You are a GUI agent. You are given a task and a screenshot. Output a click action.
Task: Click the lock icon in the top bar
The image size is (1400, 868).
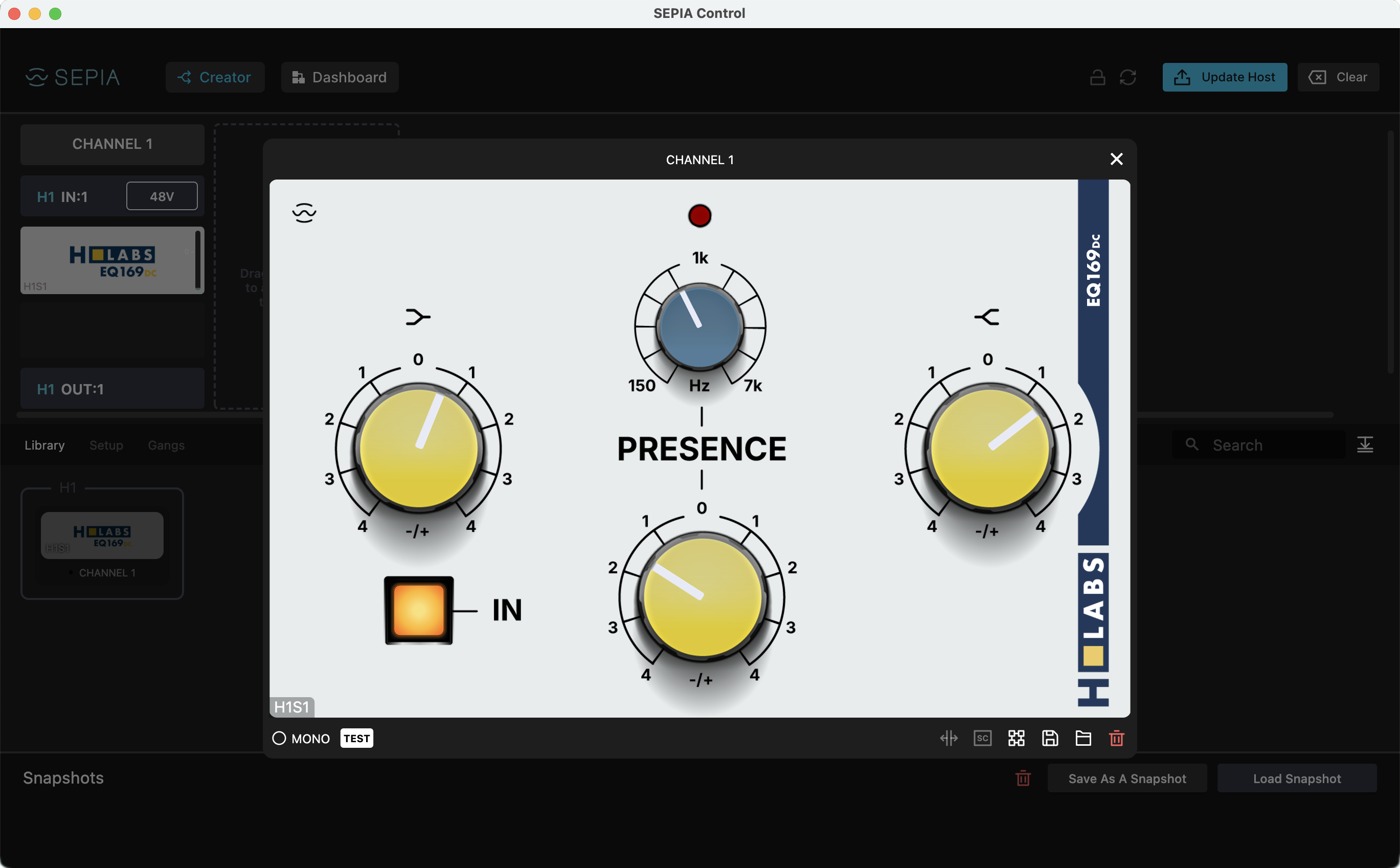click(x=1097, y=78)
